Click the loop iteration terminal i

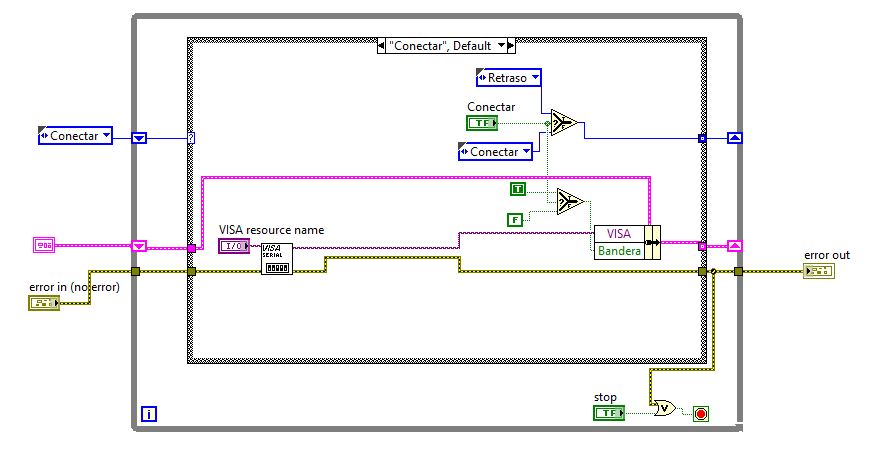(x=149, y=414)
